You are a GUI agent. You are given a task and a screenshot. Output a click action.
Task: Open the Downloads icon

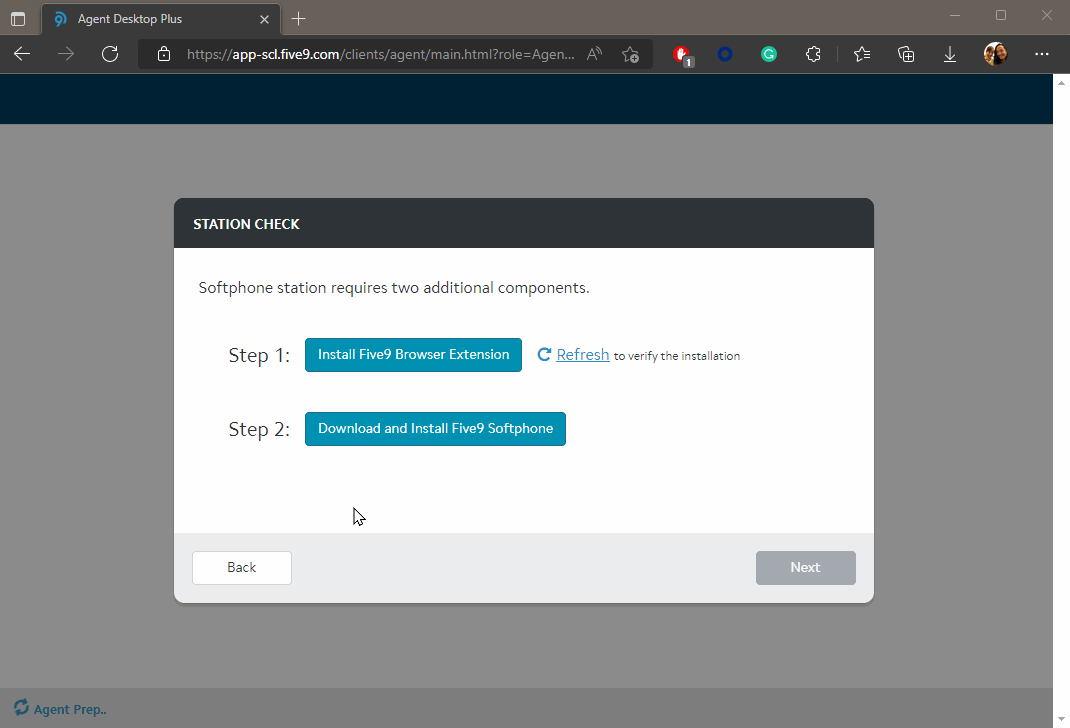(x=949, y=54)
